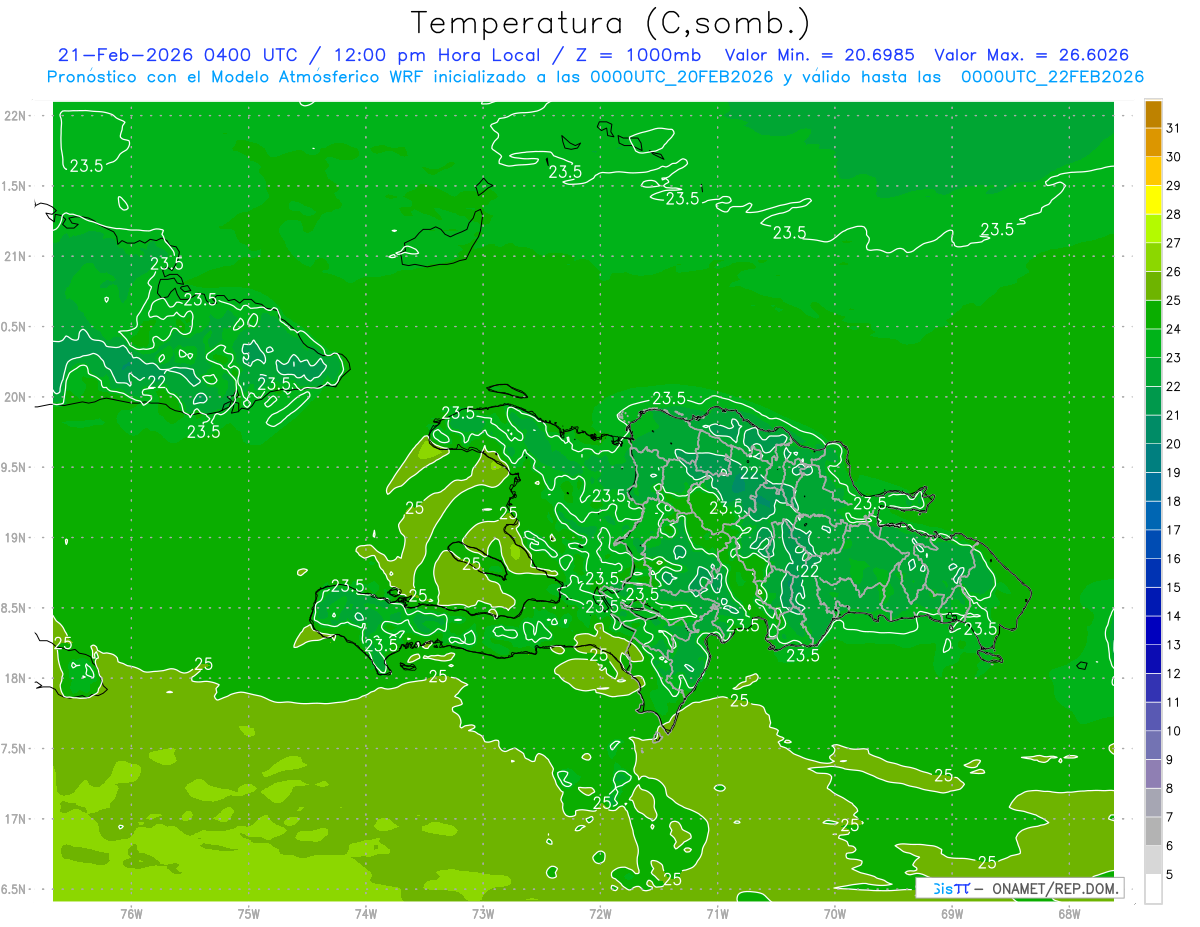Click the '5' label on the color scale
Screen dimensions: 1200x927
1170,875
